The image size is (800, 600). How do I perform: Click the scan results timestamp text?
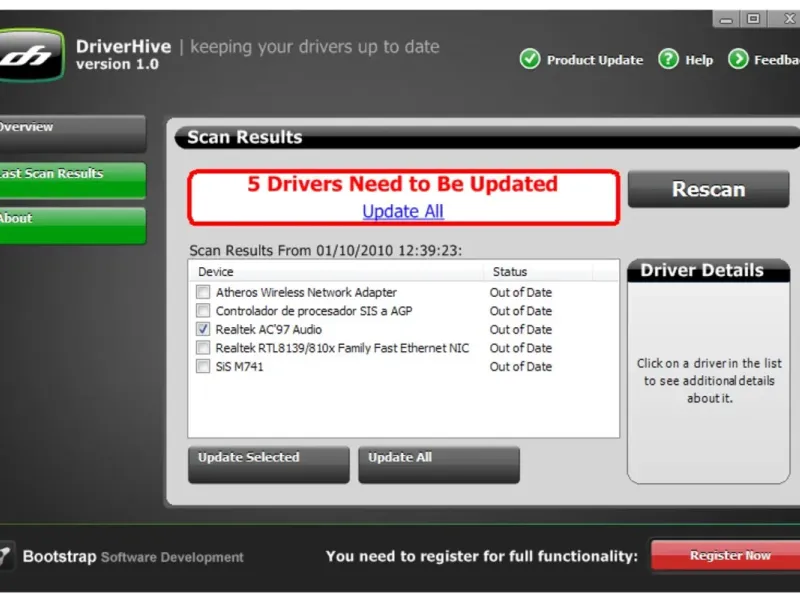point(326,251)
